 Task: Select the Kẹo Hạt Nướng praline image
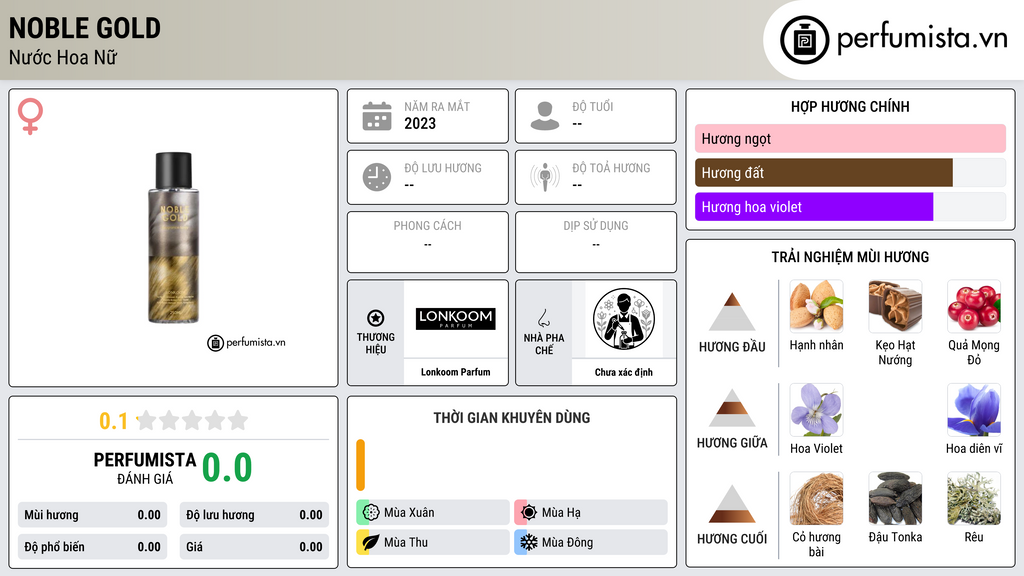tap(895, 306)
